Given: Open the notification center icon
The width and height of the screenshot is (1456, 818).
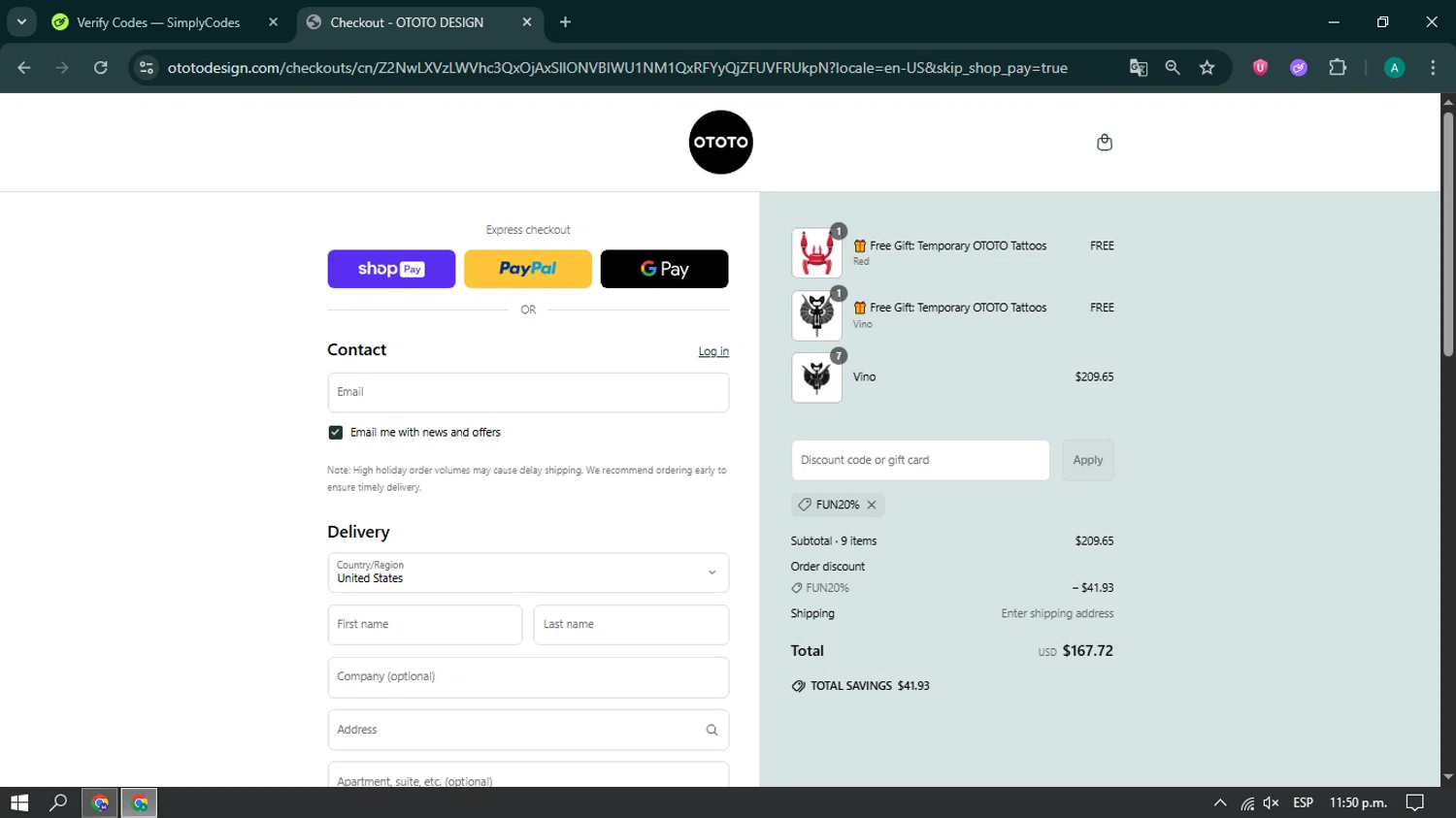Looking at the screenshot, I should pyautogui.click(x=1415, y=802).
